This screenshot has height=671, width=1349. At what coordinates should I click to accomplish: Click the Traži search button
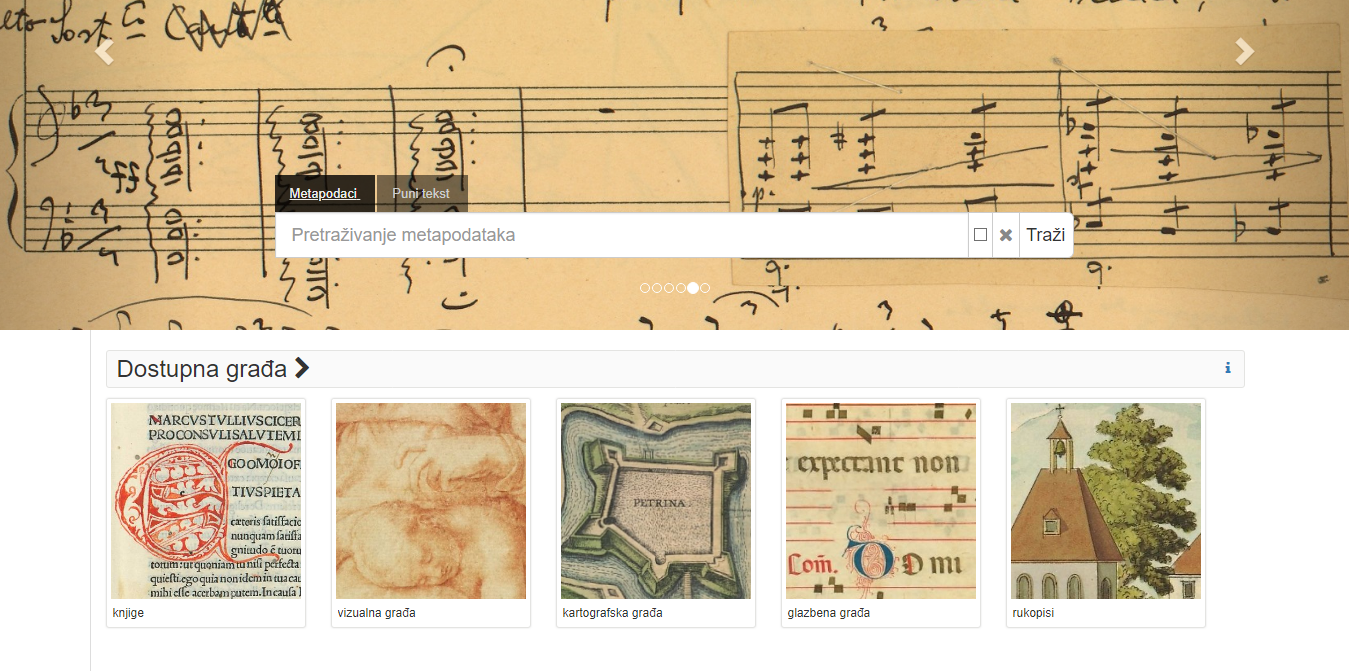[x=1046, y=235]
